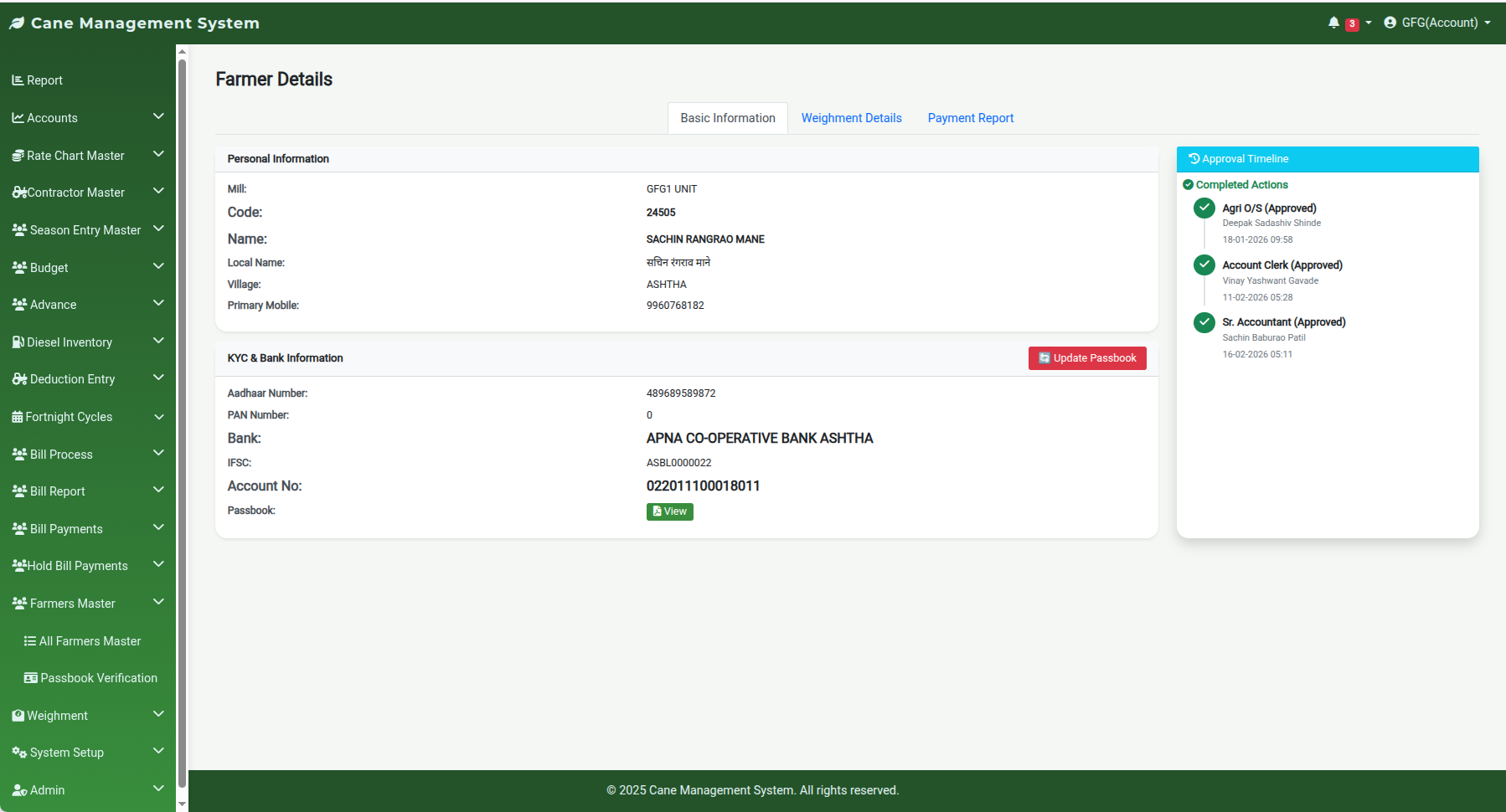Select the Basic Information tab
The width and height of the screenshot is (1506, 812).
coord(728,118)
